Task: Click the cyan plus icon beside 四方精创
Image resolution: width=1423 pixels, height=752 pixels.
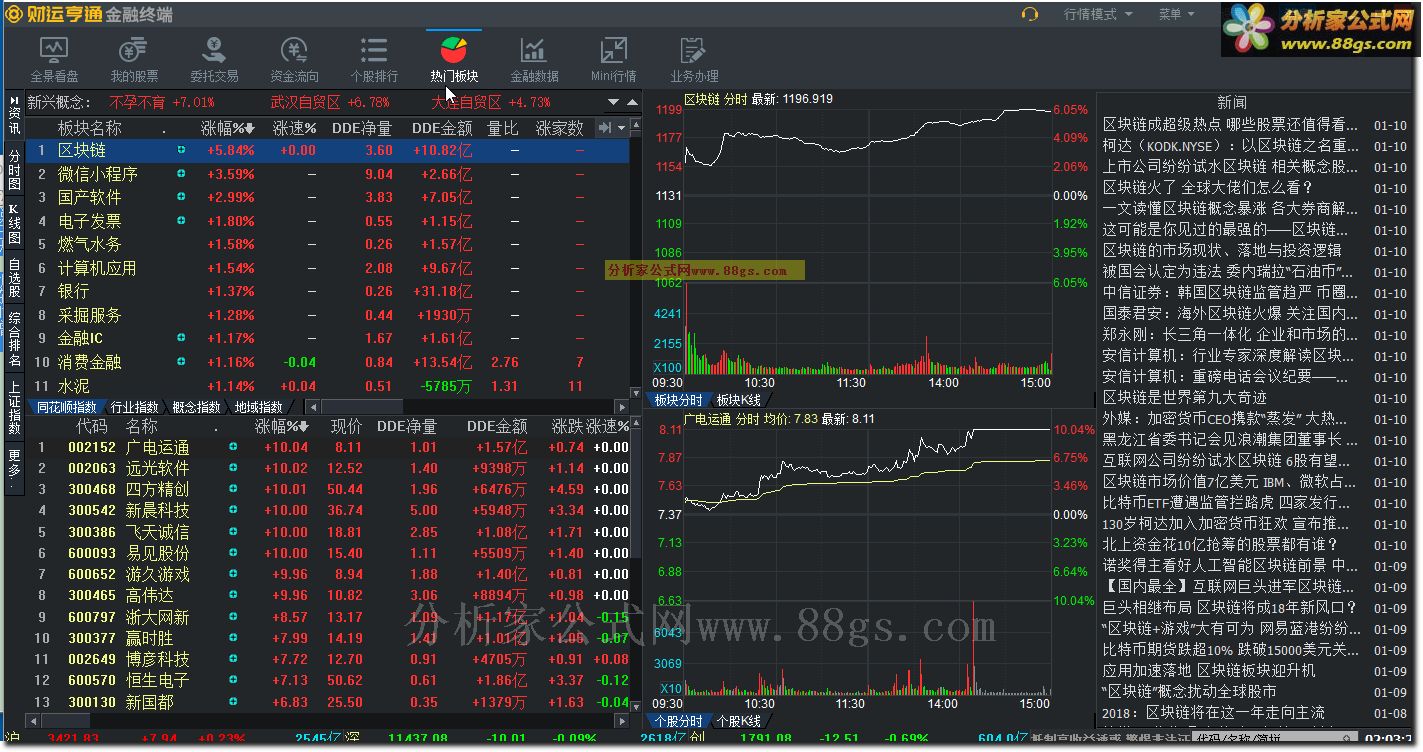Action: tap(233, 489)
